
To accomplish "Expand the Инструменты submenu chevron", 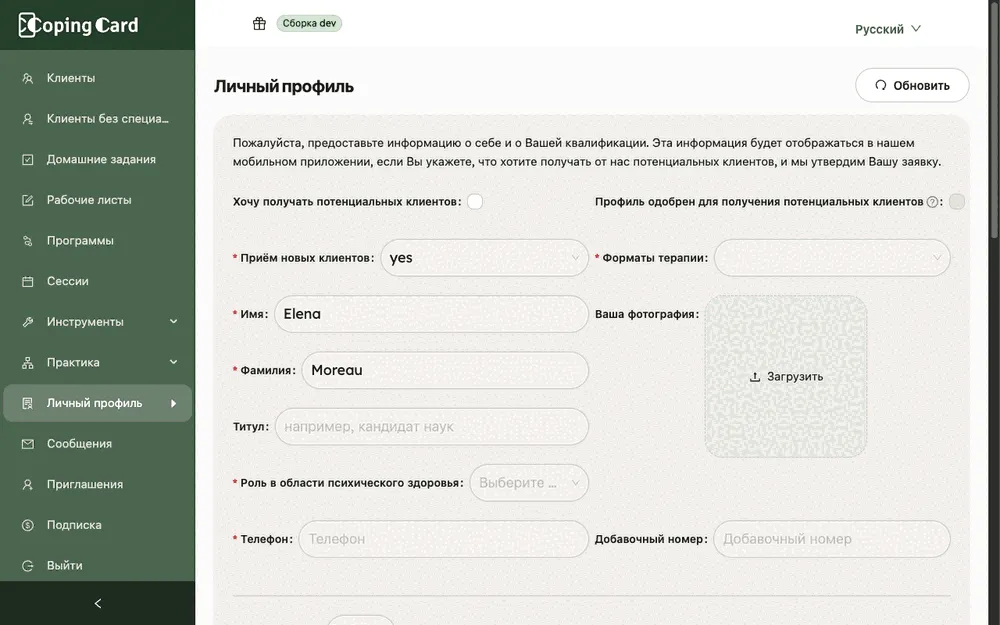I will pos(173,322).
